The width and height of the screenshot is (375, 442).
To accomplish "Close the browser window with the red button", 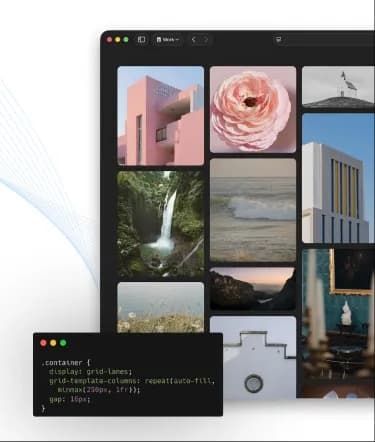I will click(110, 40).
